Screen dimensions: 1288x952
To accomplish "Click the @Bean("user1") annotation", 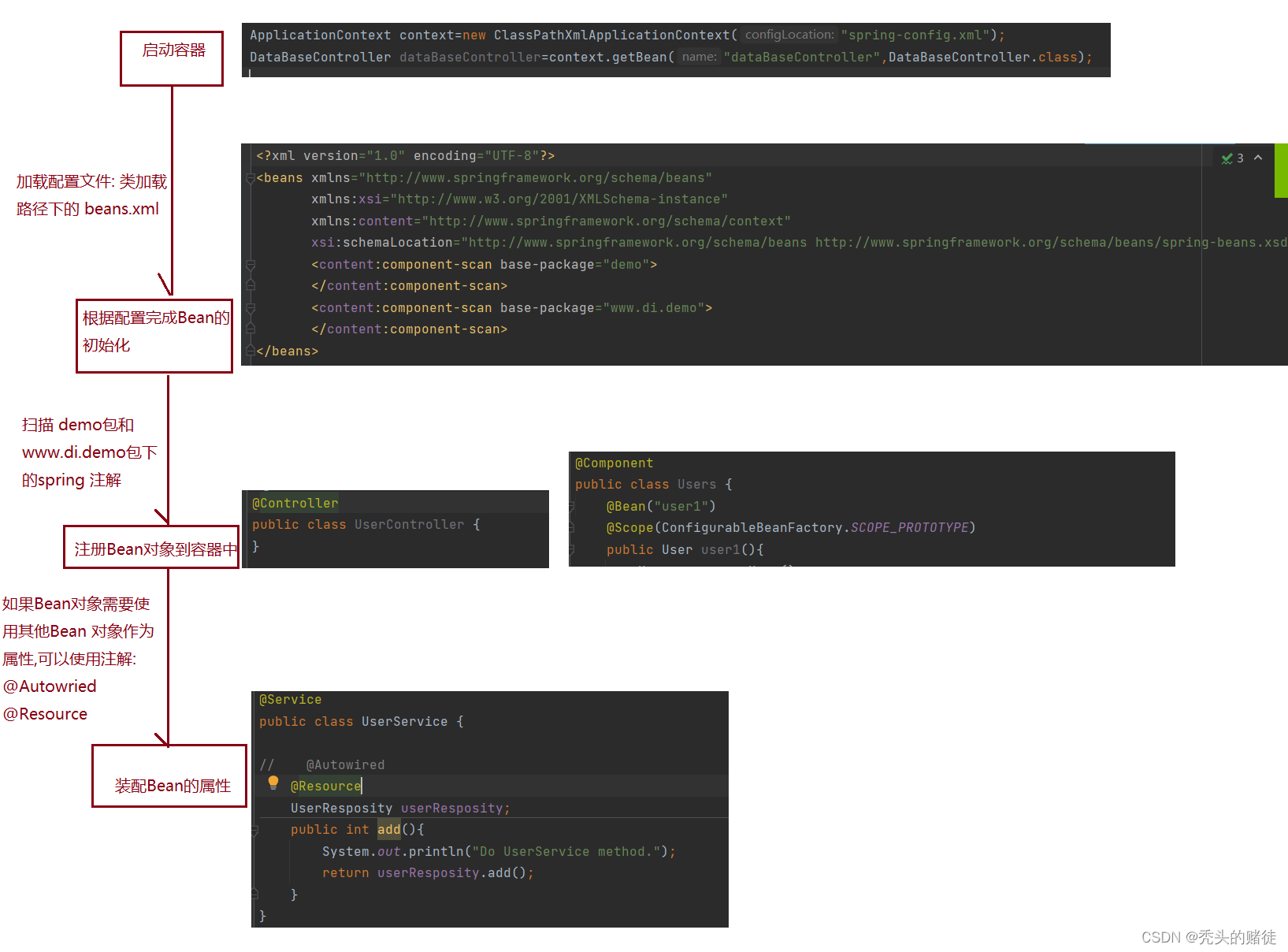I will [x=661, y=507].
